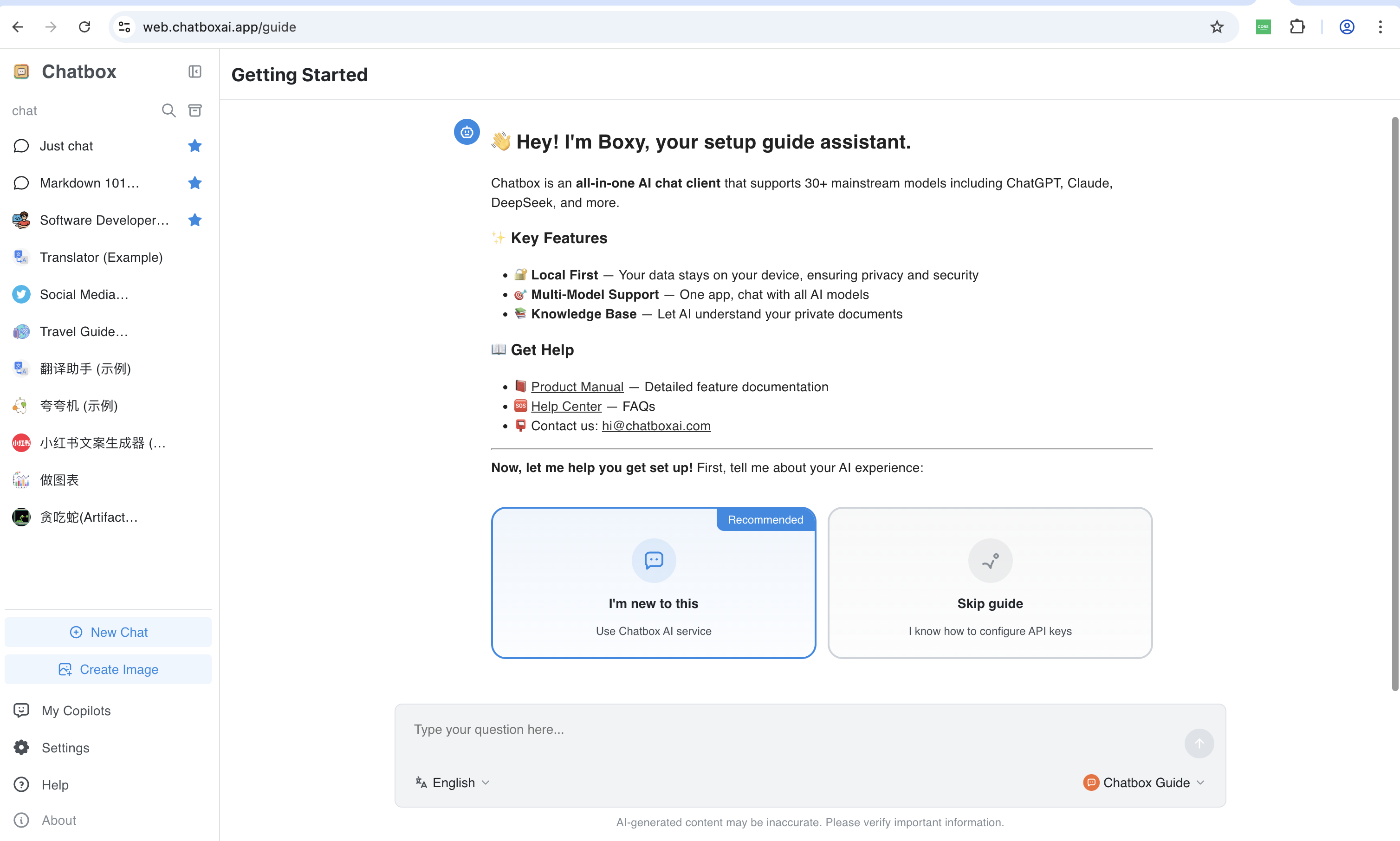The height and width of the screenshot is (841, 1400).
Task: Open the chat search magnifier icon
Action: click(x=169, y=110)
